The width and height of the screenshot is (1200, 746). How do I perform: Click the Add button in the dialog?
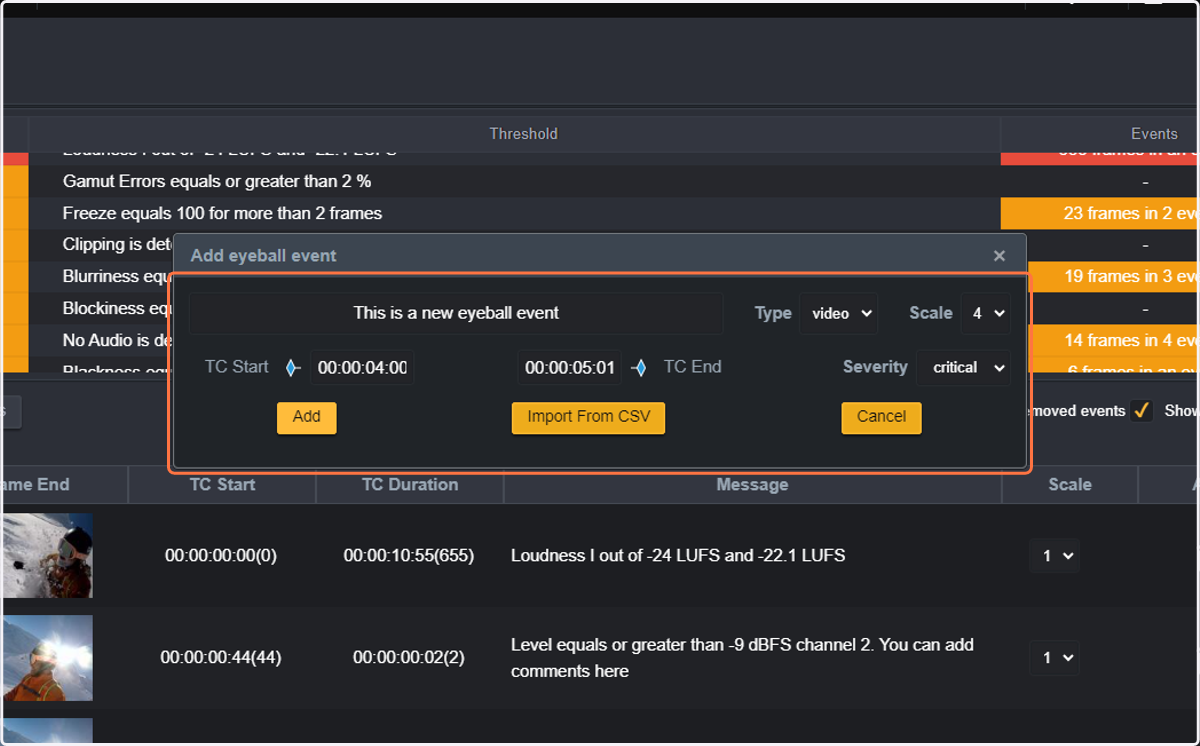pyautogui.click(x=306, y=417)
